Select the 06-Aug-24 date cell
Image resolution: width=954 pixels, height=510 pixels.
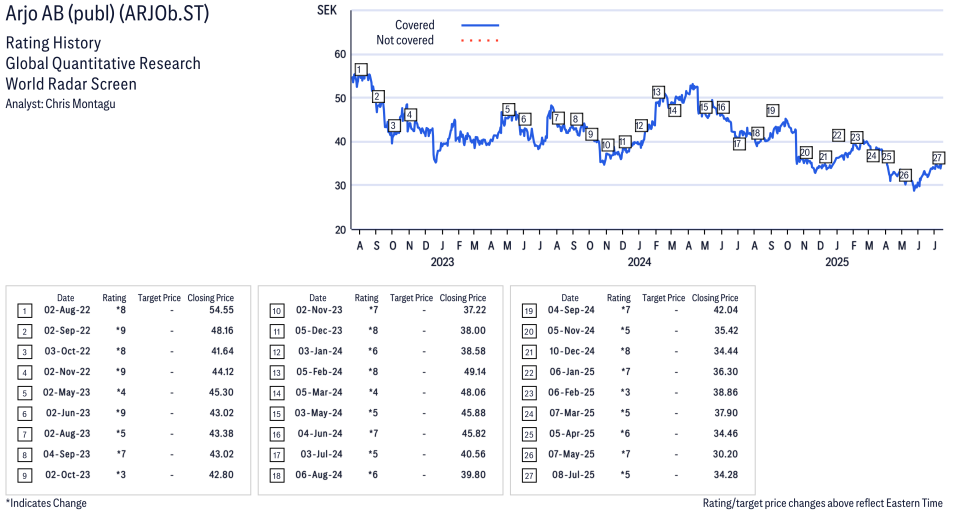point(319,475)
